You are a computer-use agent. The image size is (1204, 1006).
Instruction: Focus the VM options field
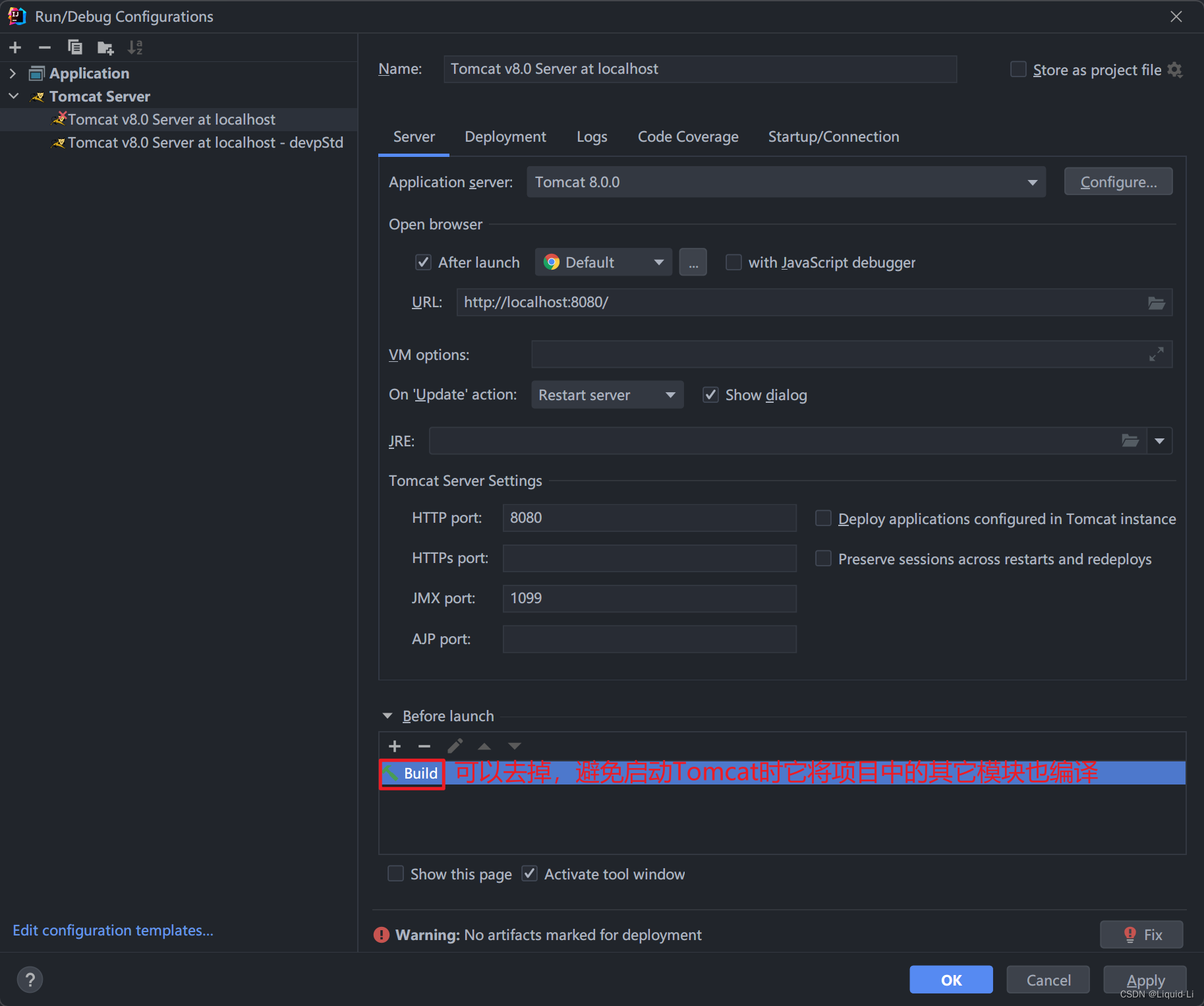(x=851, y=355)
